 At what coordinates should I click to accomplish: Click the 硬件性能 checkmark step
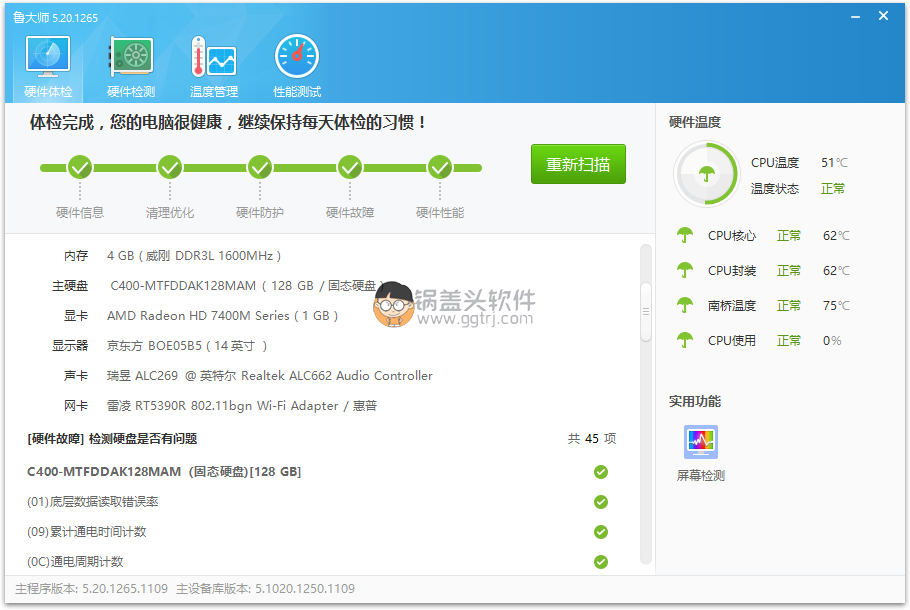[x=440, y=168]
